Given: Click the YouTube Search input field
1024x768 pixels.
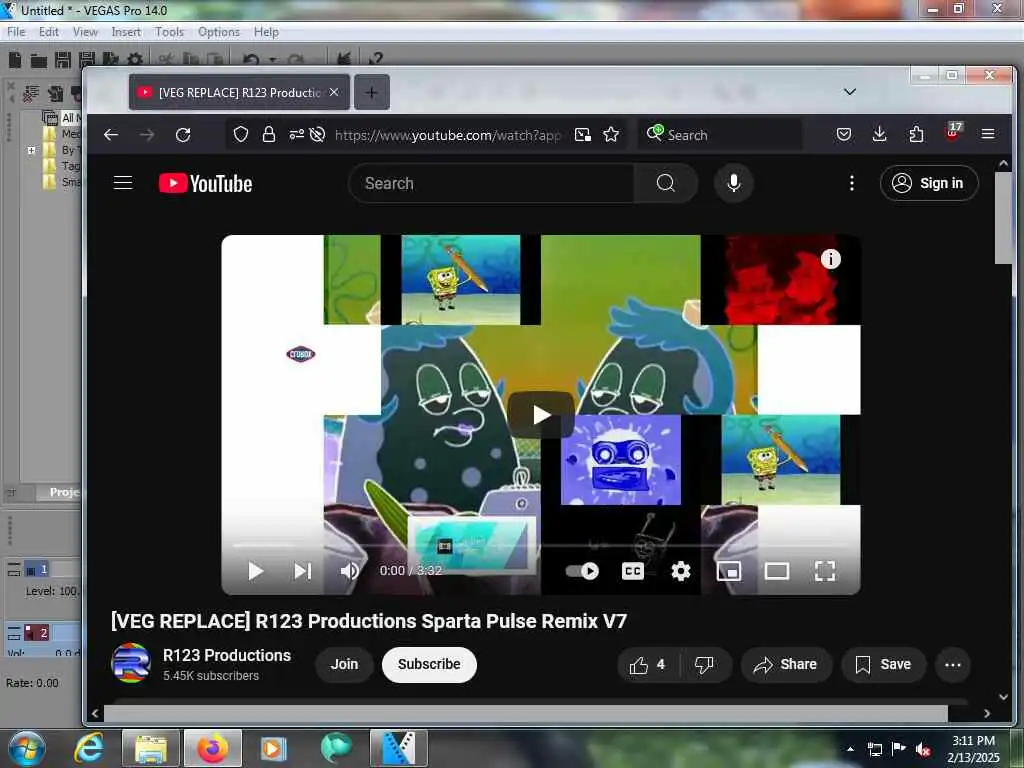Looking at the screenshot, I should 491,184.
